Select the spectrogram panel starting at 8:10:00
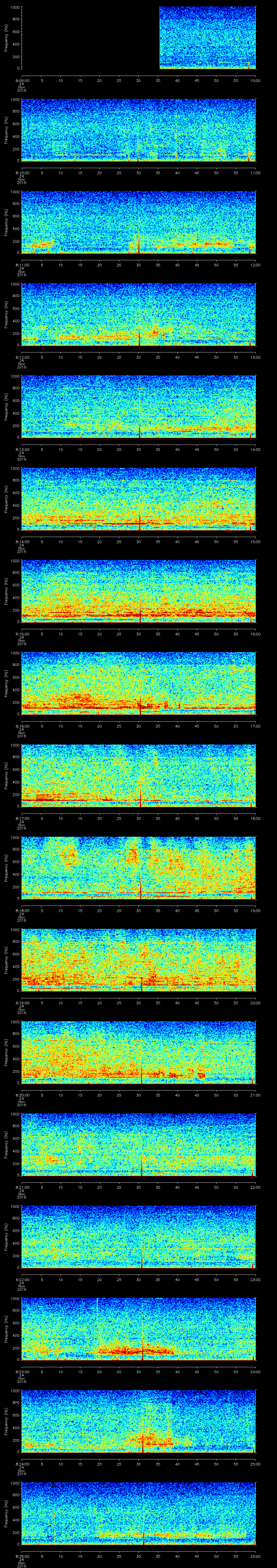This screenshot has height=1568, width=277. tap(139, 130)
